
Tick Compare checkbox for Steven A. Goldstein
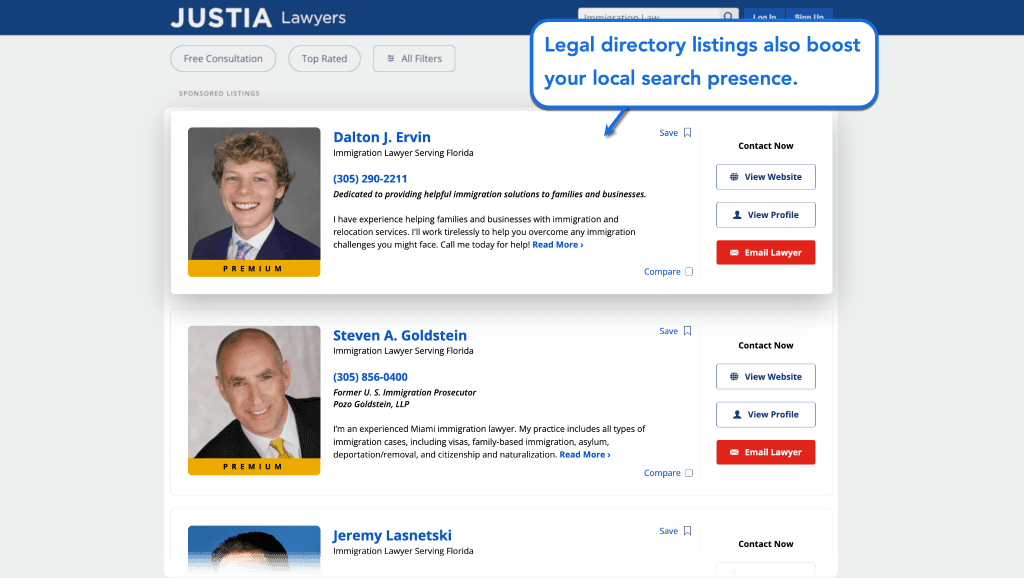(689, 473)
